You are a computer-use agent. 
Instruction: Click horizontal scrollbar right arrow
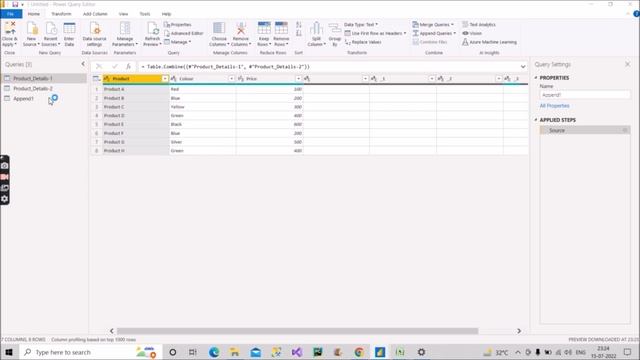[519, 331]
